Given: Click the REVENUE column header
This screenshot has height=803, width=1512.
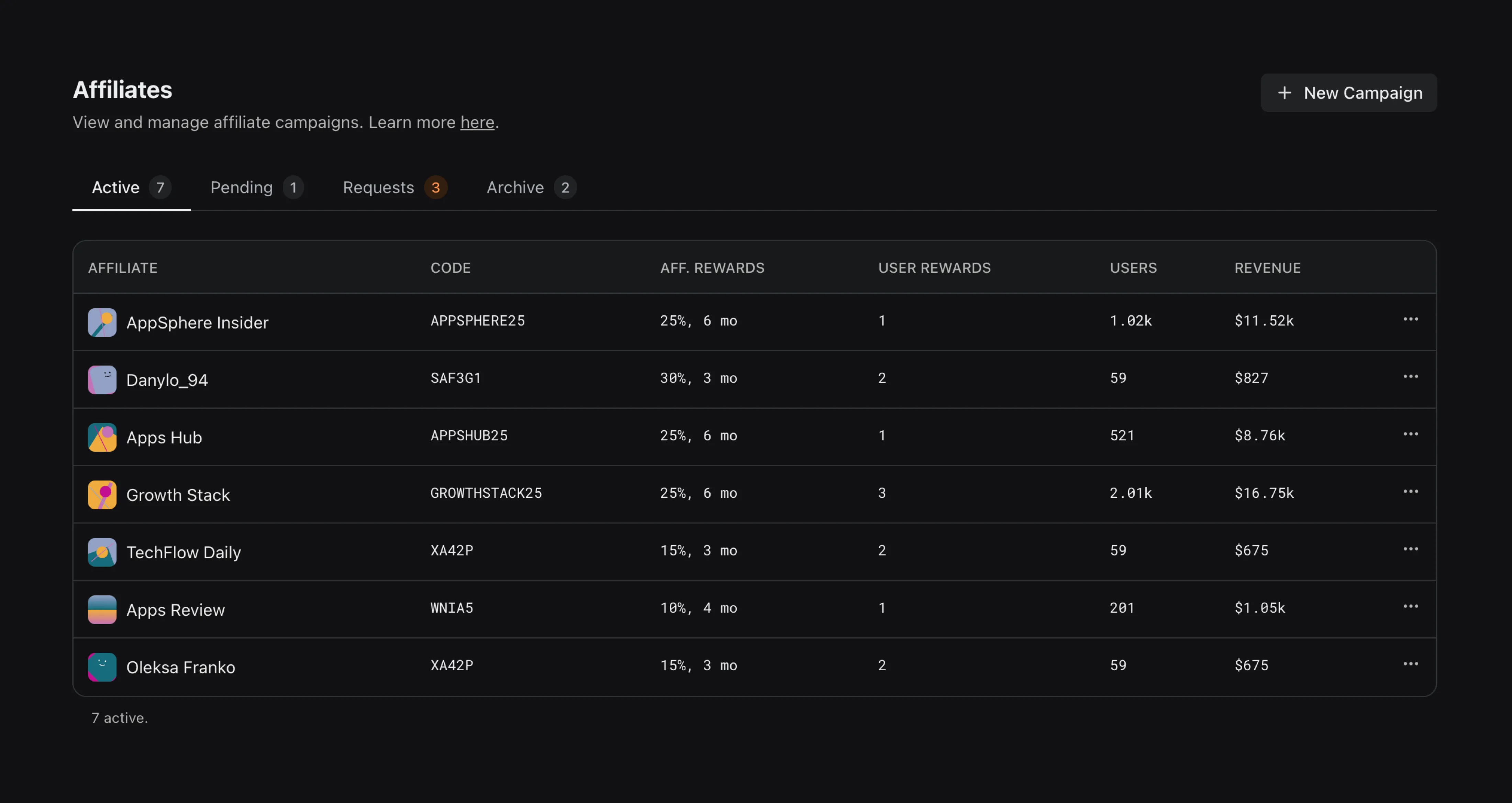Looking at the screenshot, I should point(1267,268).
